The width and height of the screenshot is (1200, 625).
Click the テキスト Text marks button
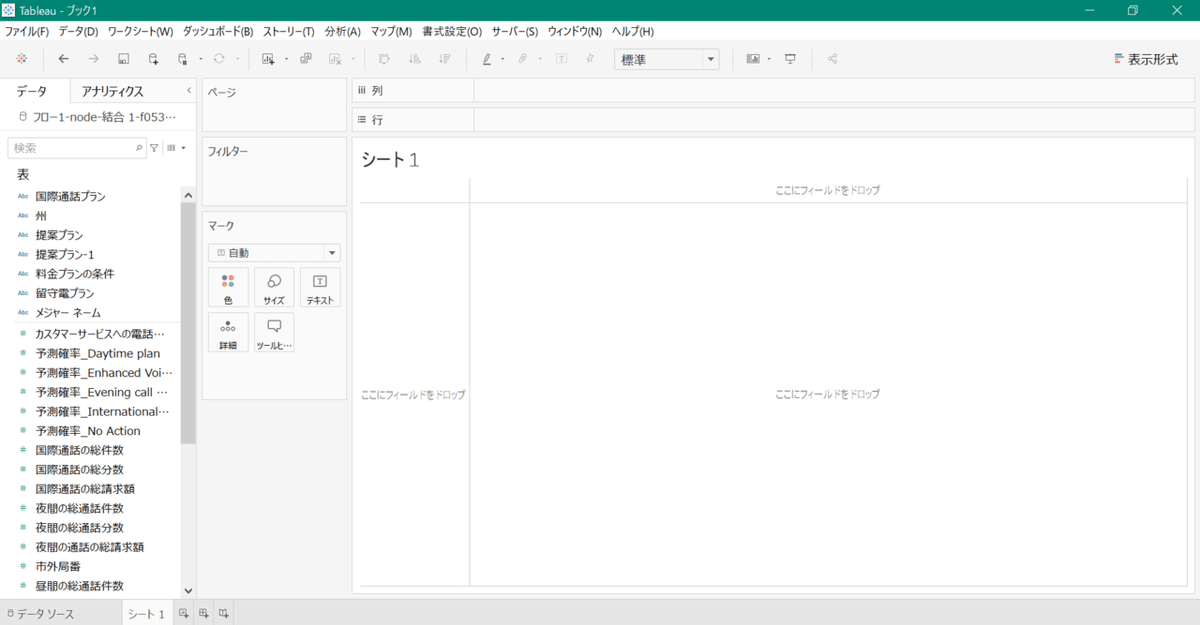pyautogui.click(x=320, y=287)
